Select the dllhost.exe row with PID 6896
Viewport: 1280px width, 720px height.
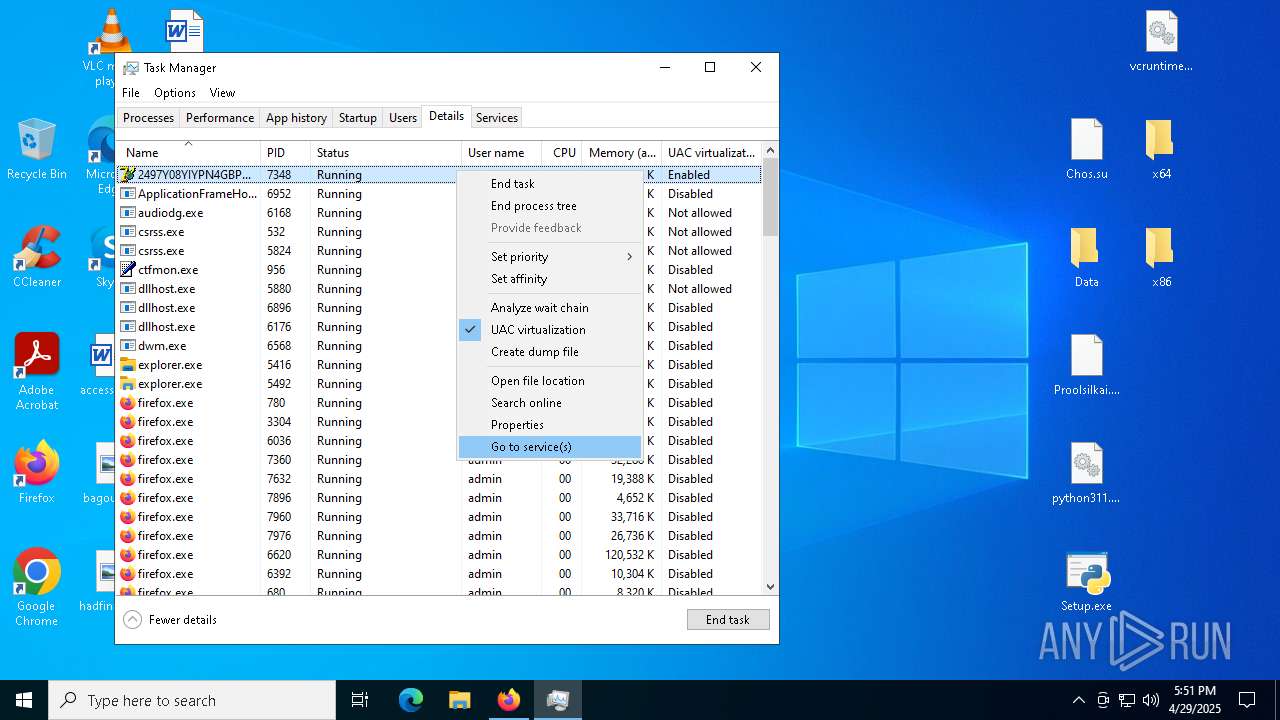pos(440,308)
